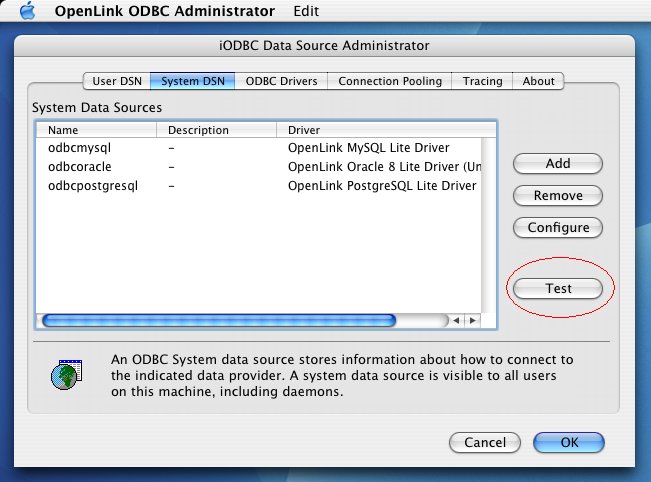Click the horizontal scrollbar thumb
The height and width of the screenshot is (482, 651).
219,321
